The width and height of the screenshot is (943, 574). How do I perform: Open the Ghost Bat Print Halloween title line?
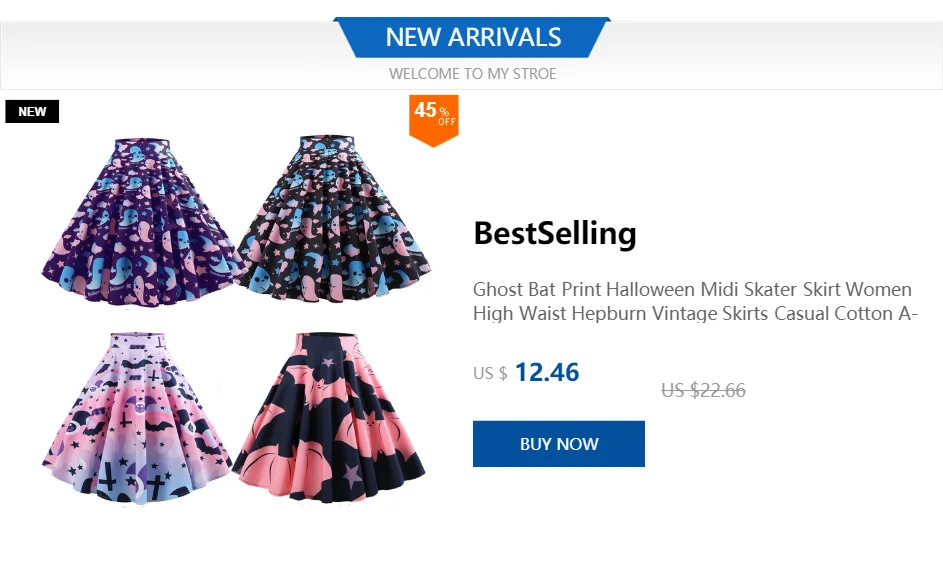coord(692,290)
